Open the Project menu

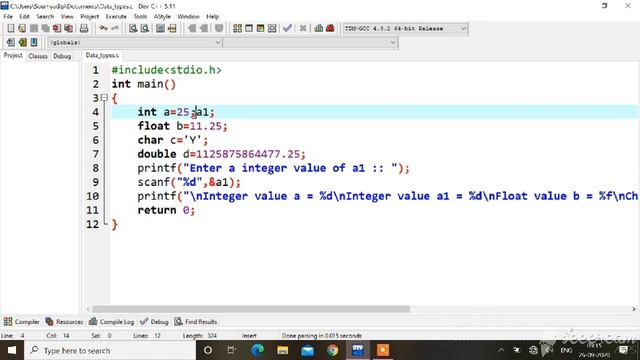point(89,16)
